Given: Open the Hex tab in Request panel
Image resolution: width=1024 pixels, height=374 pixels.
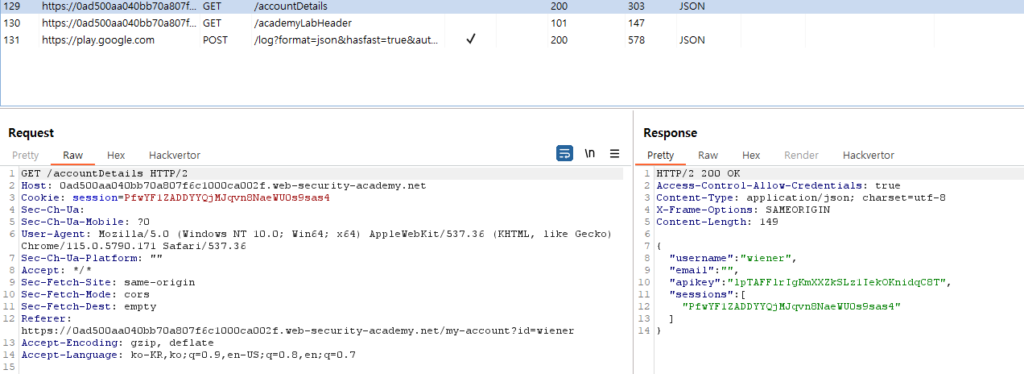Looking at the screenshot, I should (x=116, y=155).
